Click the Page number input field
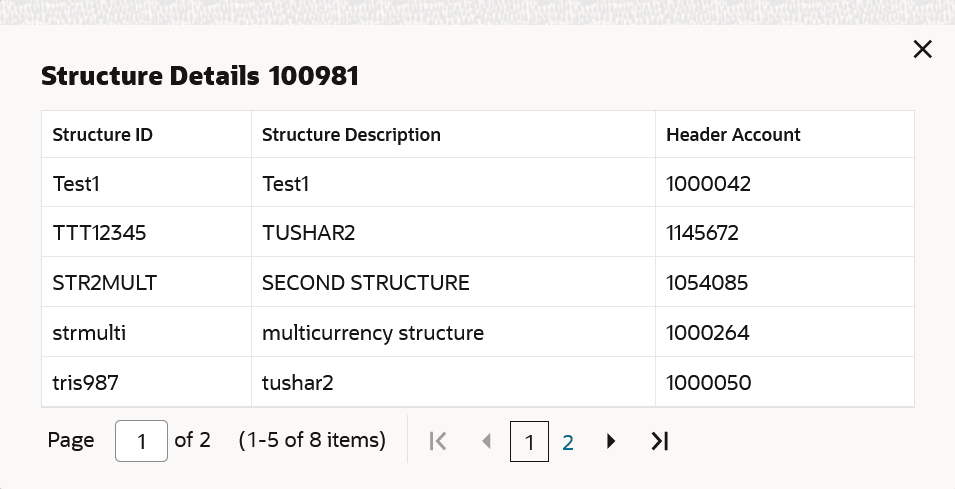Image resolution: width=955 pixels, height=489 pixels. point(141,441)
